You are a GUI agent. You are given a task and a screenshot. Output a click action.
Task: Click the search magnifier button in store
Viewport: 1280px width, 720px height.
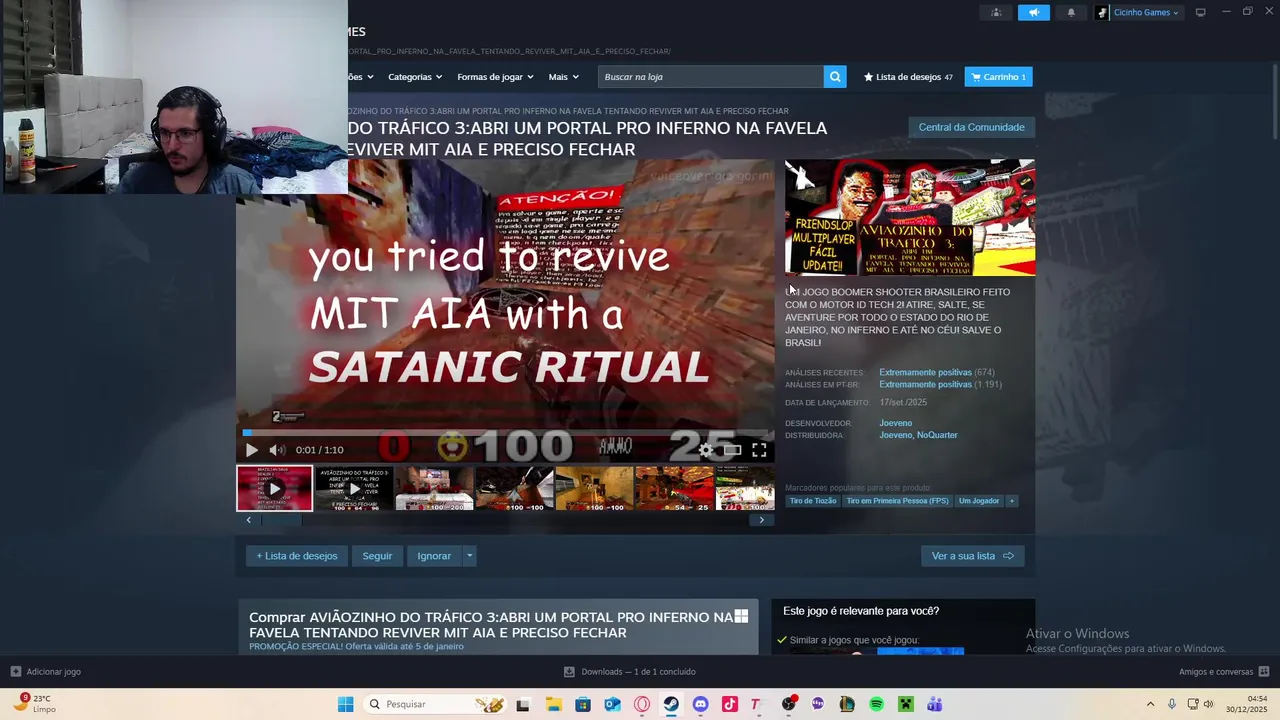click(x=834, y=77)
